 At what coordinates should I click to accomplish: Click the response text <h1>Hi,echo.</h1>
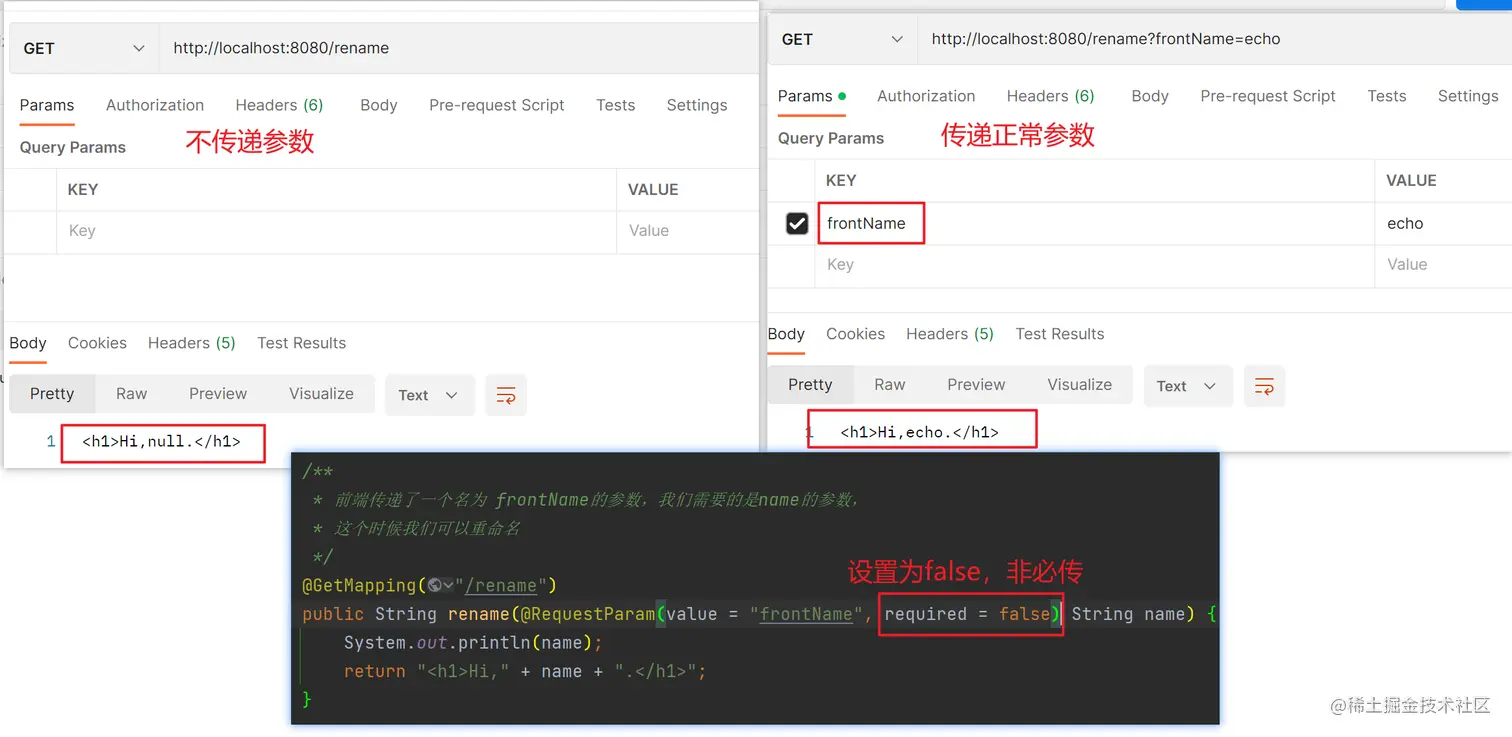[919, 432]
